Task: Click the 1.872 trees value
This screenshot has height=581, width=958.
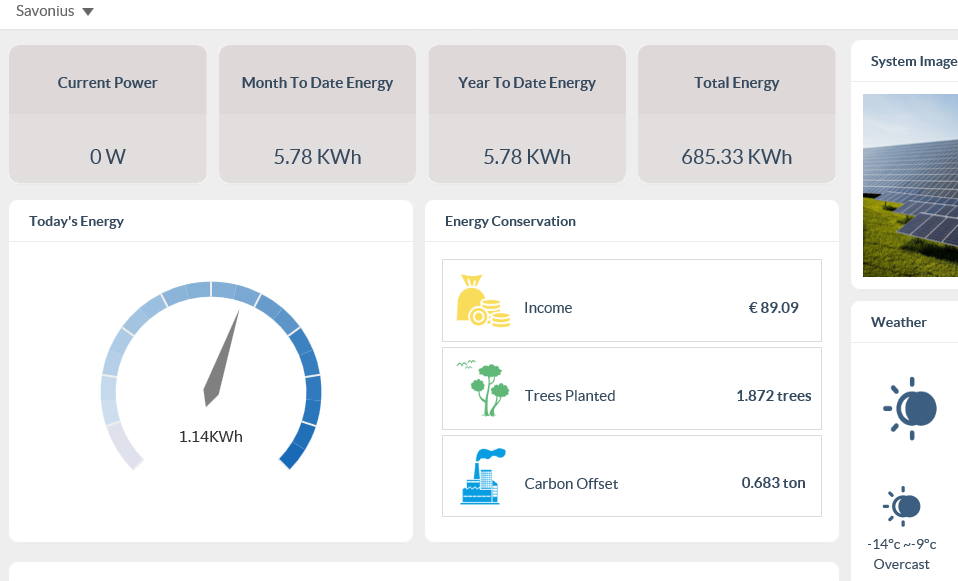Action: click(x=773, y=396)
